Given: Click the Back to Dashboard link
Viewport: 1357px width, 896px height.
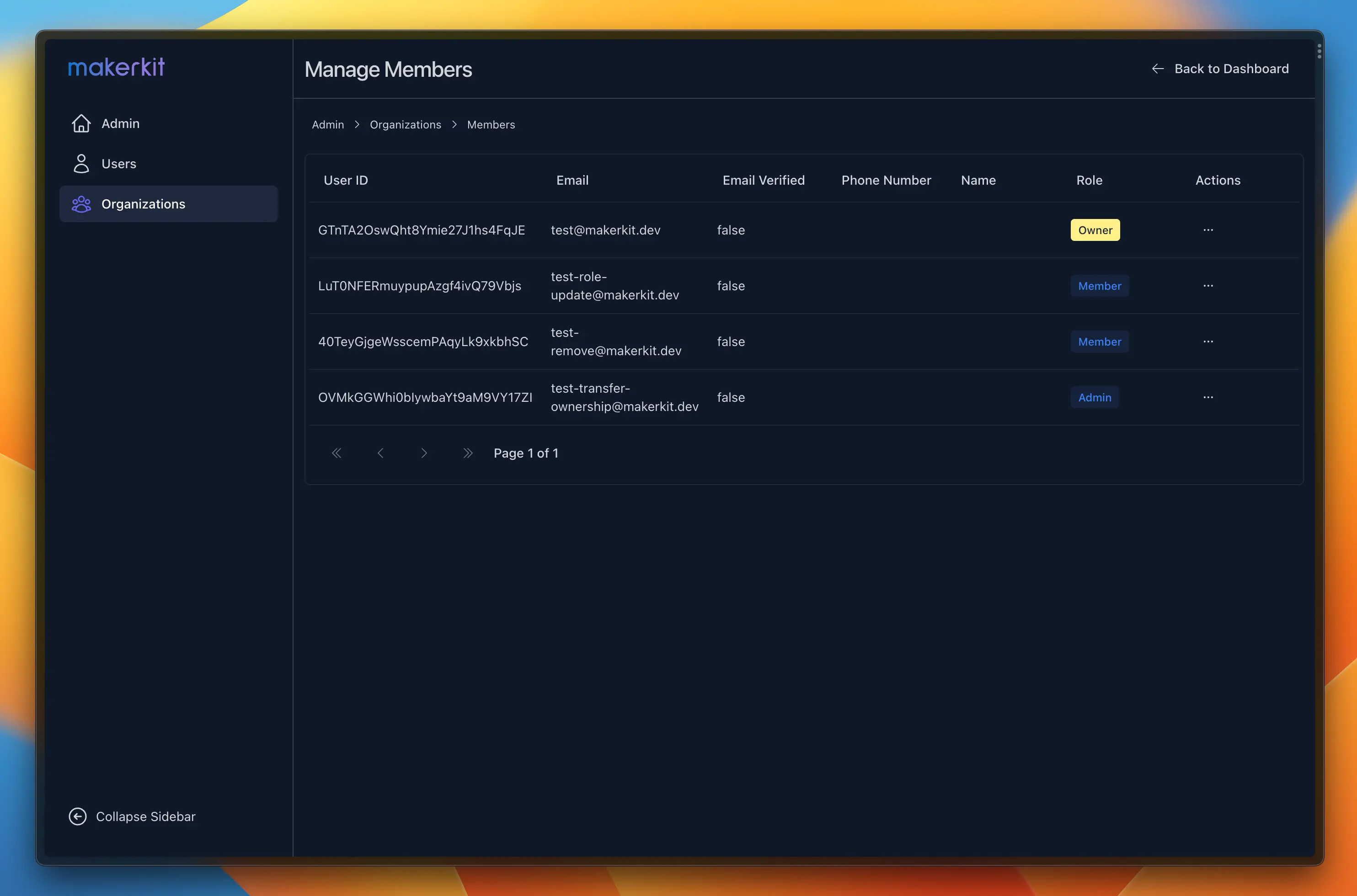Looking at the screenshot, I should (1231, 68).
